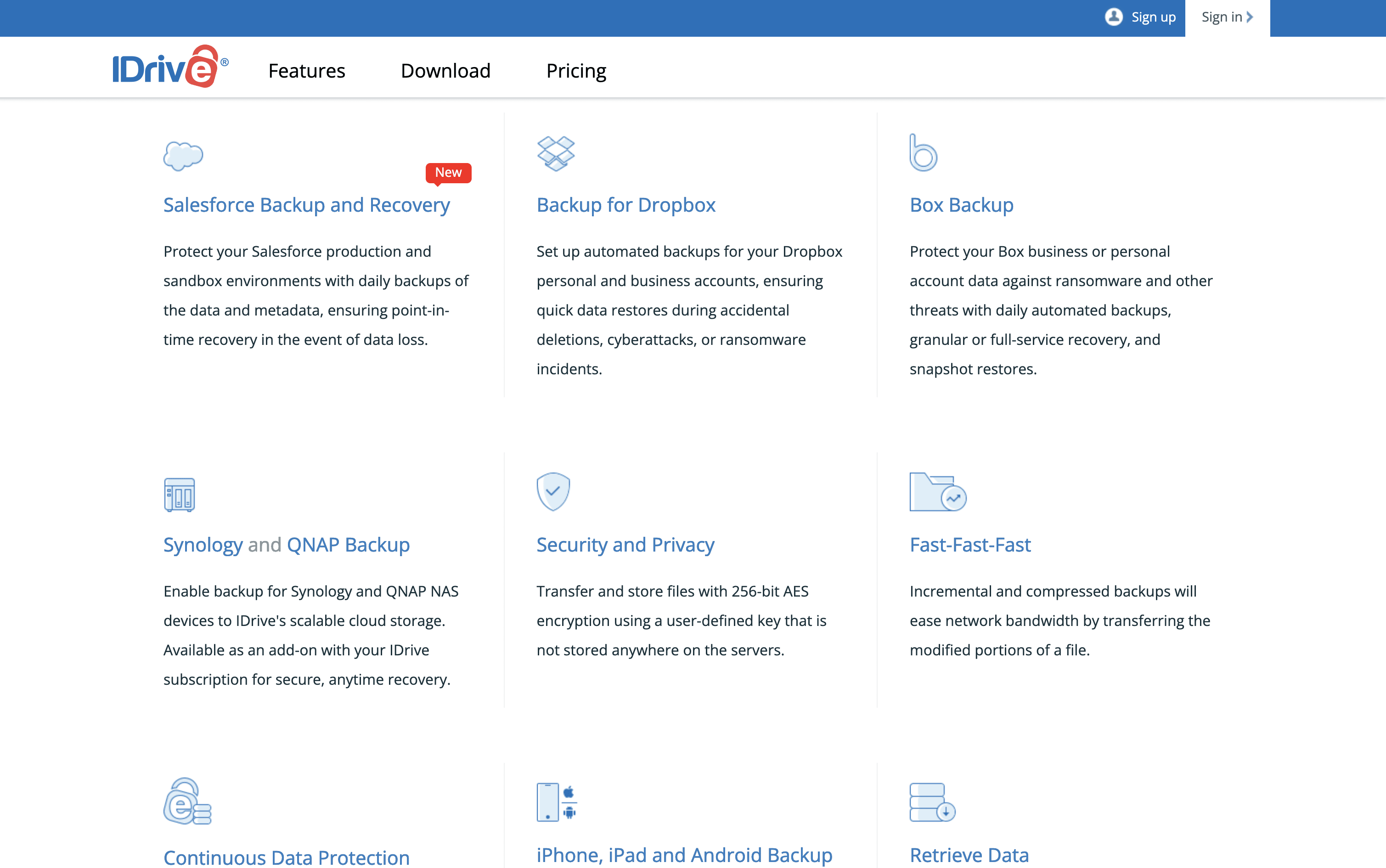The height and width of the screenshot is (868, 1386).
Task: Click the Fast-Fast-Fast folder icon
Action: pos(938,492)
